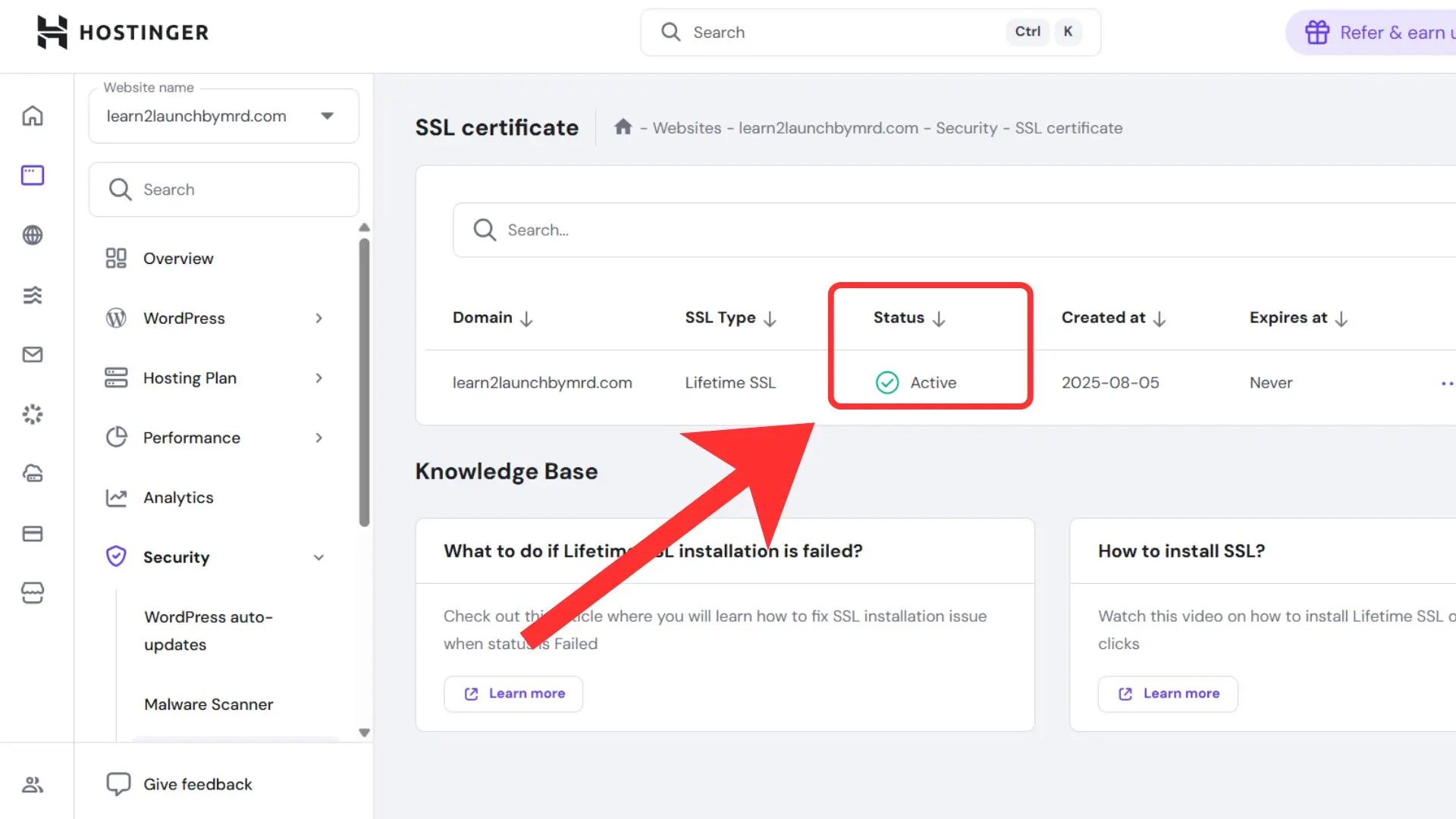Screen dimensions: 1456x819
Task: Sort table by SSL Type column
Action: pyautogui.click(x=730, y=318)
